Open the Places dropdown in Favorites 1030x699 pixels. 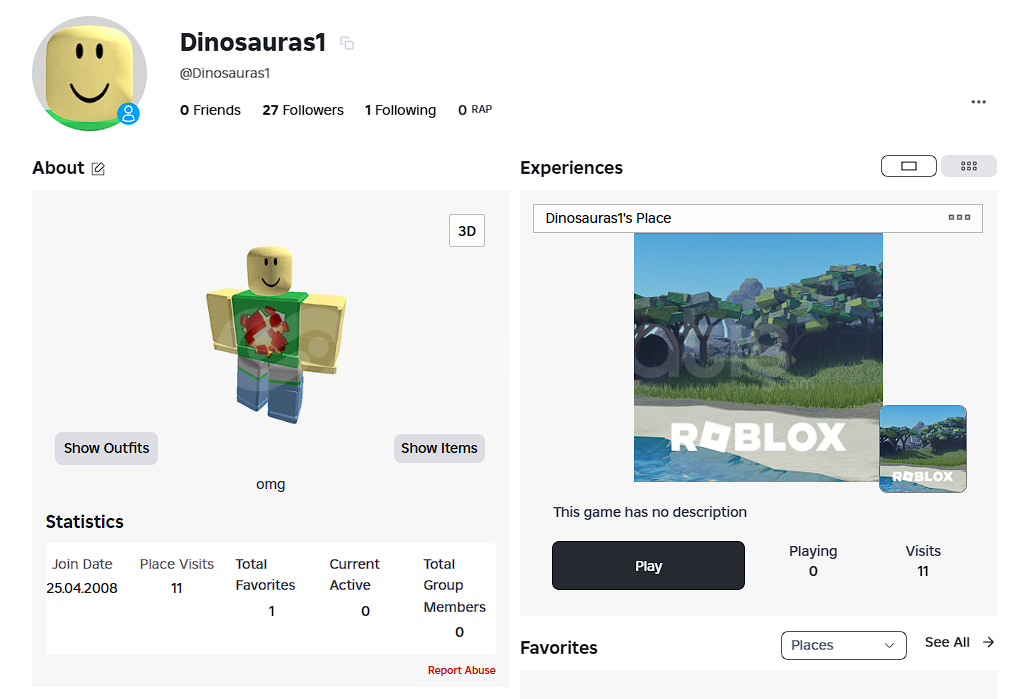coord(843,645)
